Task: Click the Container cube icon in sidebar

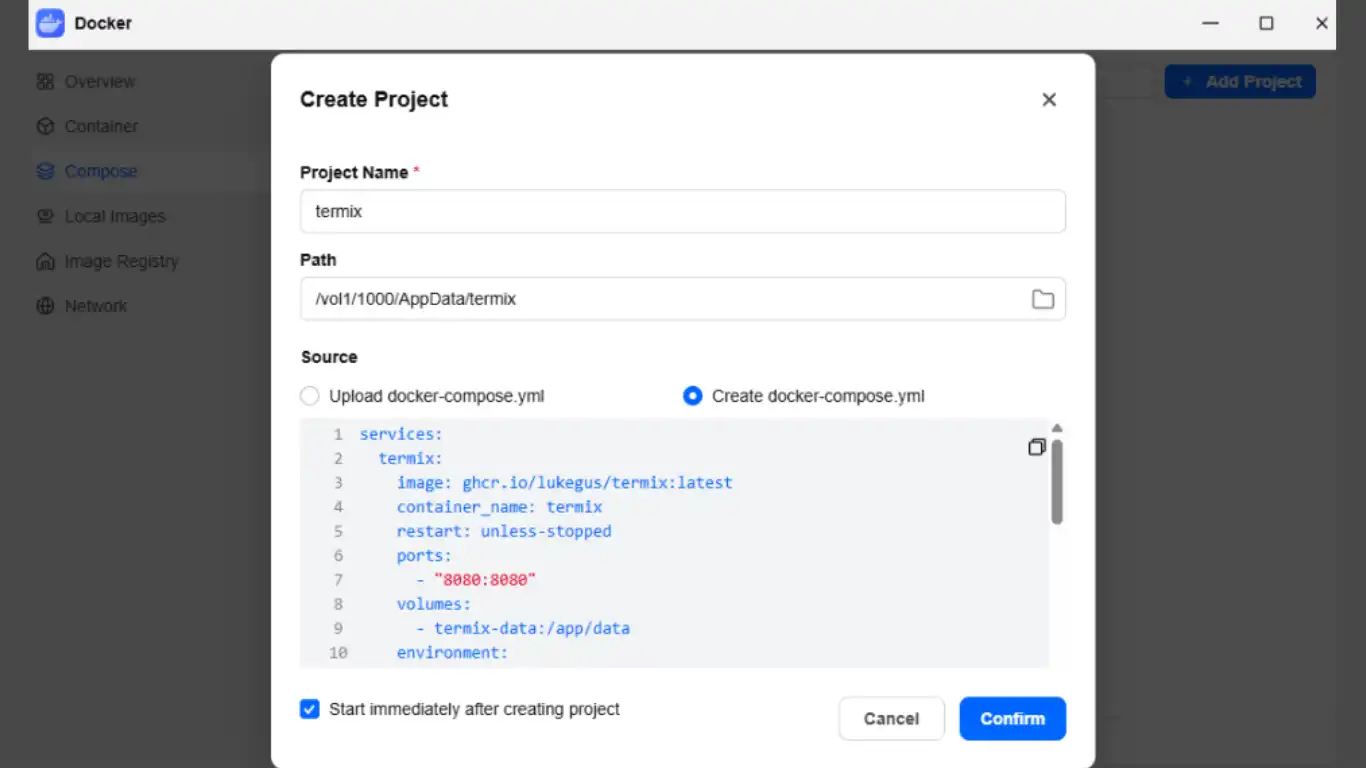Action: click(45, 127)
